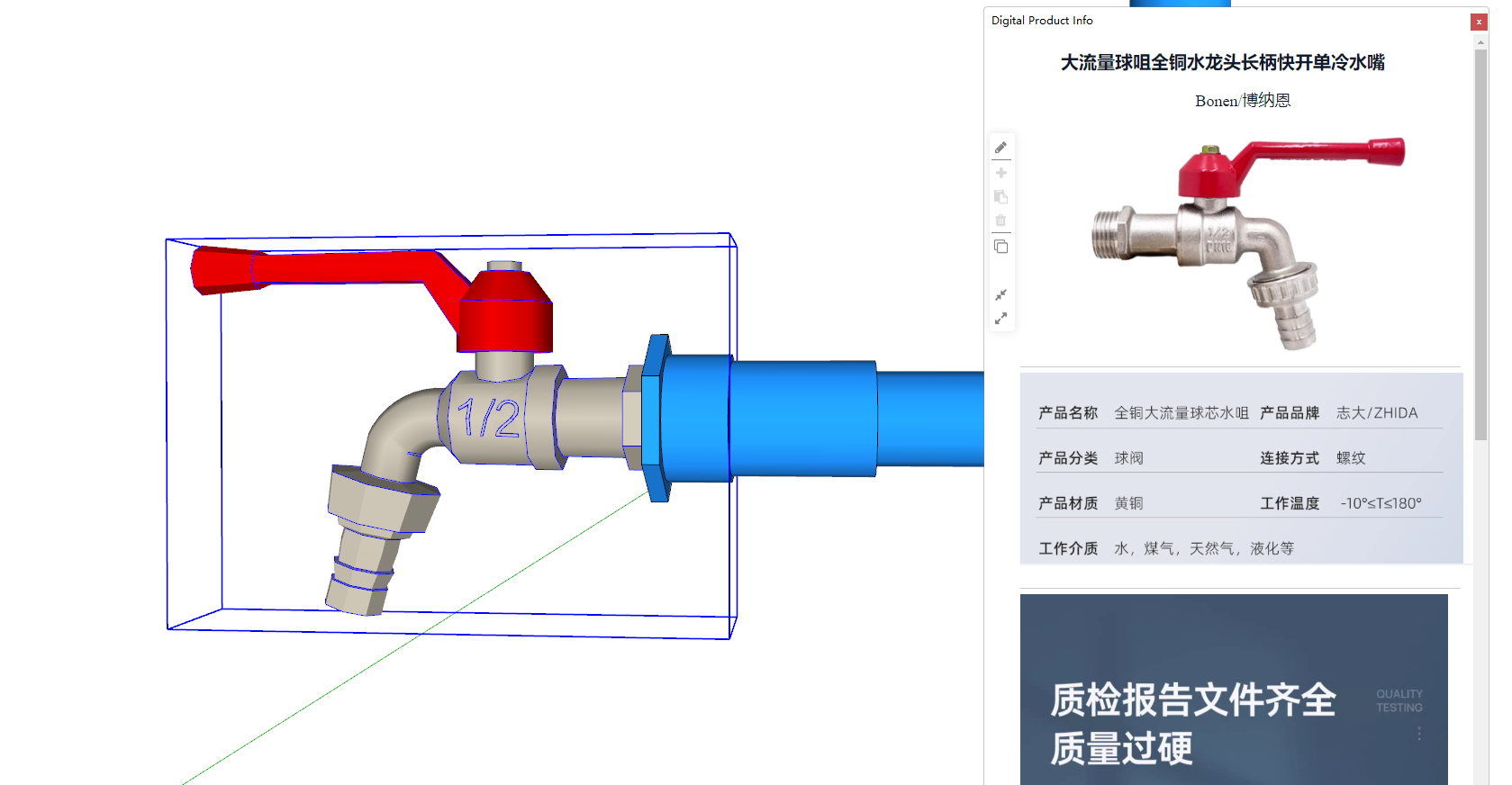Click the pencil edit icon

pyautogui.click(x=1000, y=148)
